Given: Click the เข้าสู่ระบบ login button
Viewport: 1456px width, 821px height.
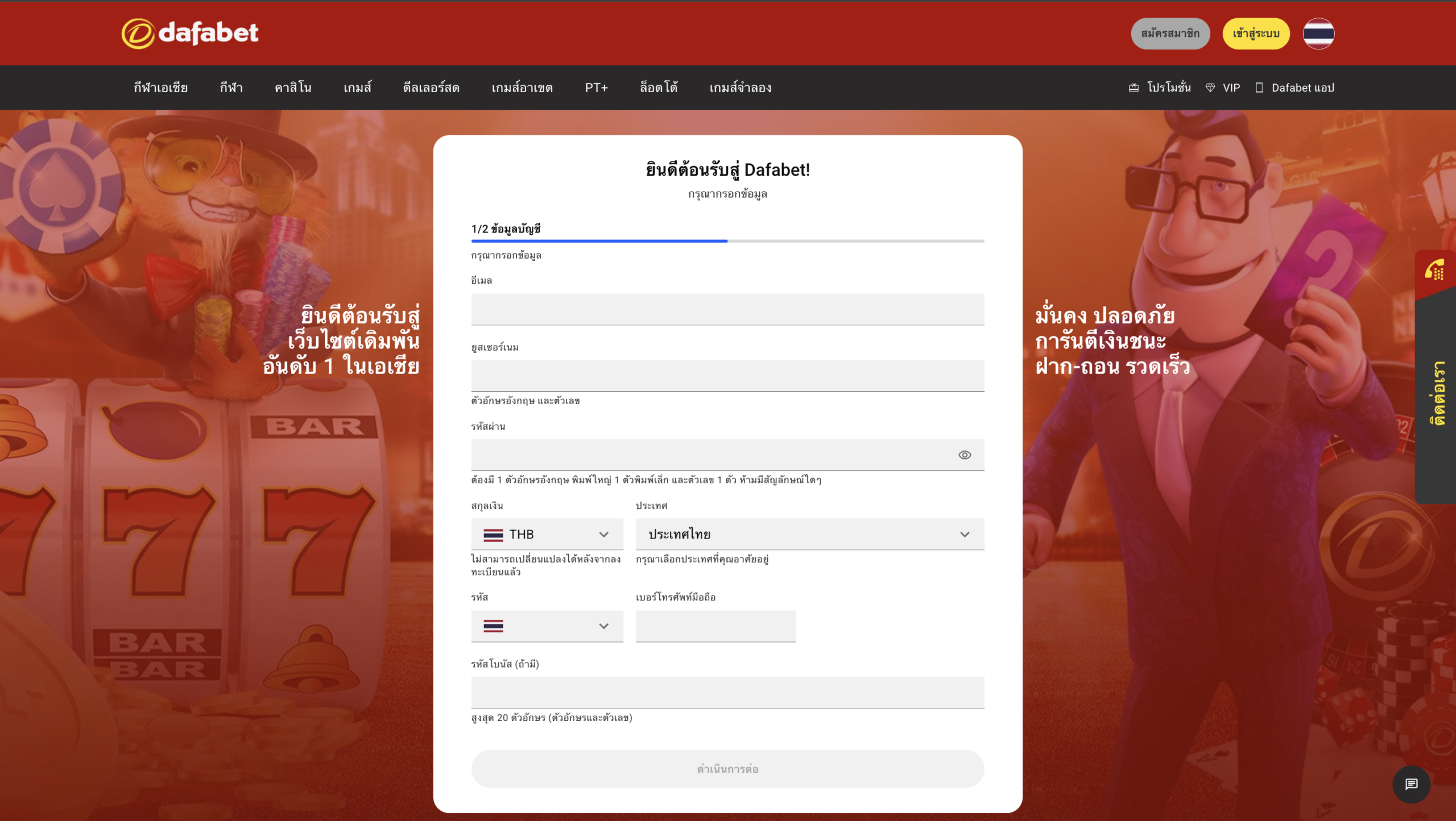Looking at the screenshot, I should (x=1256, y=34).
